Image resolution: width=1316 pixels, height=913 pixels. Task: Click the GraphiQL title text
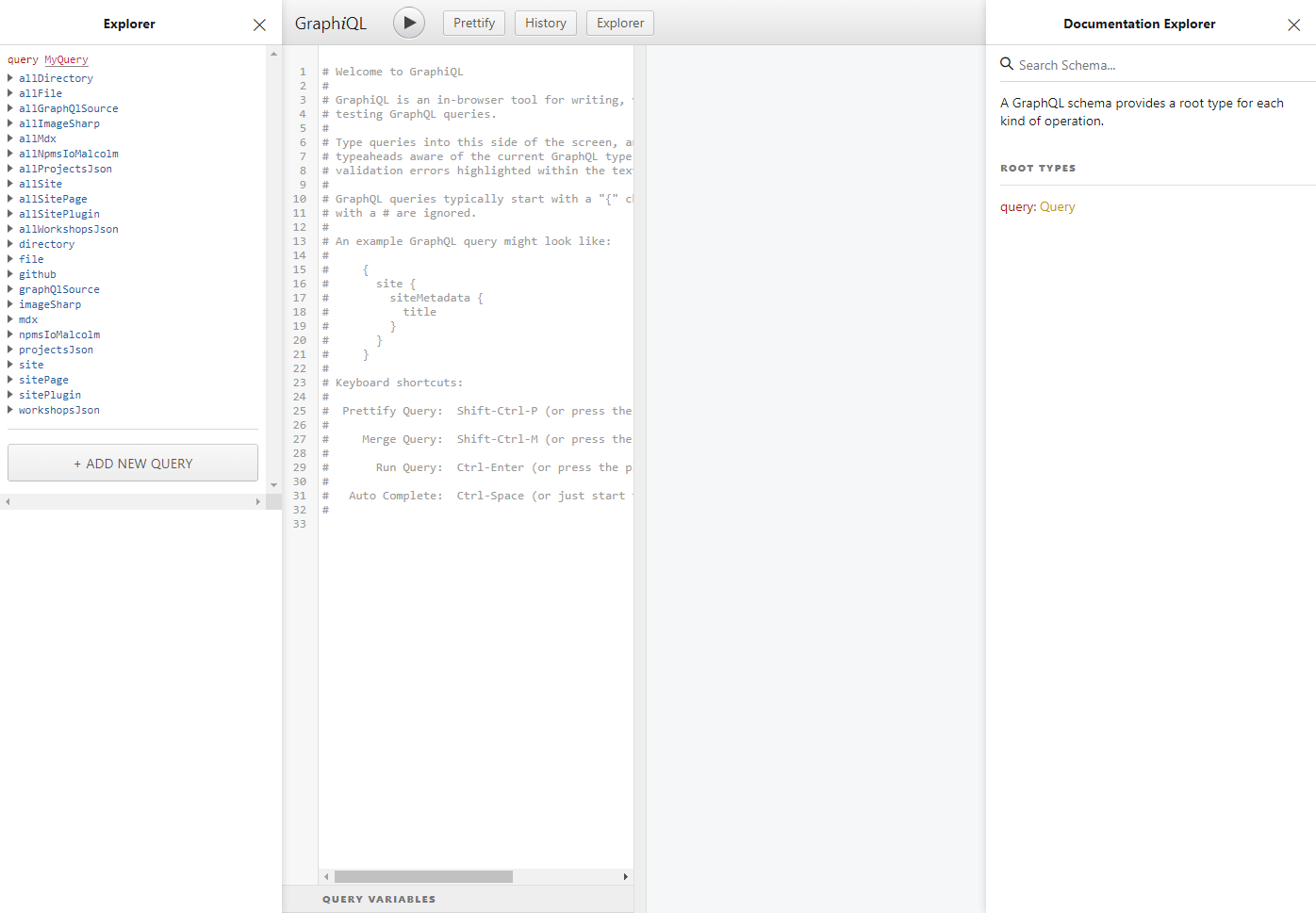[331, 24]
